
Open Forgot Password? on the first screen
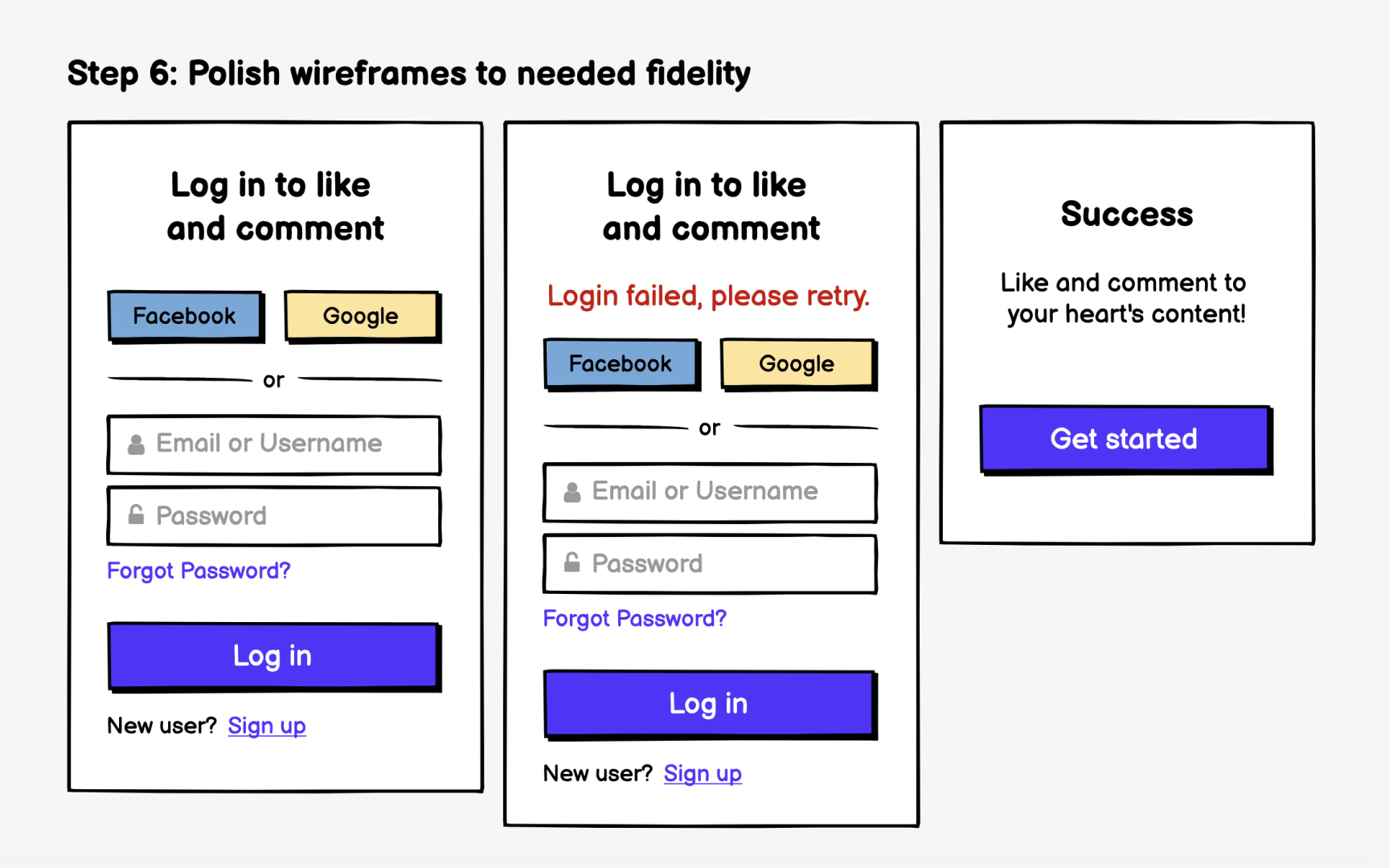[198, 571]
